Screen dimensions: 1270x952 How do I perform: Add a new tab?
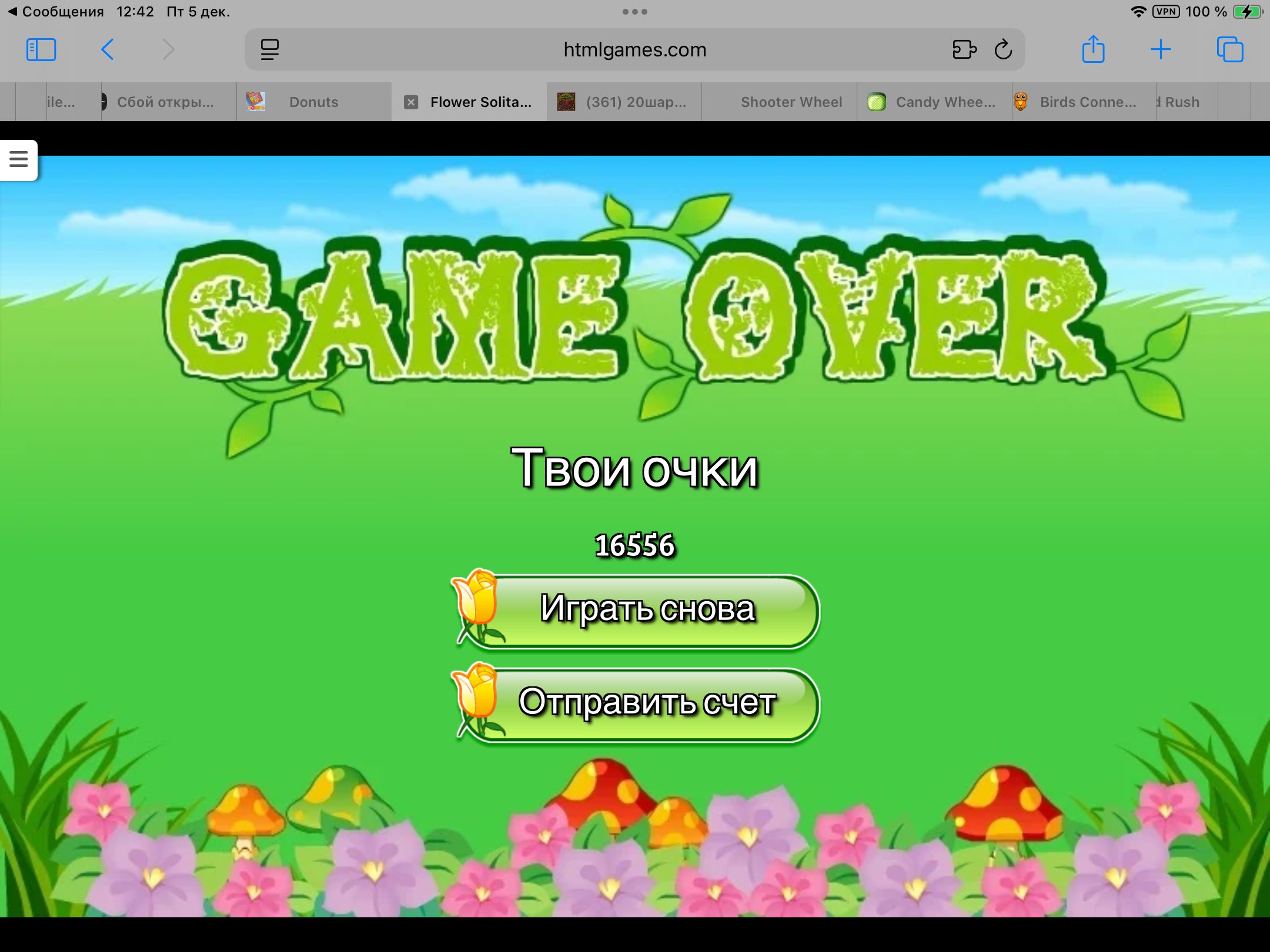click(x=1161, y=50)
